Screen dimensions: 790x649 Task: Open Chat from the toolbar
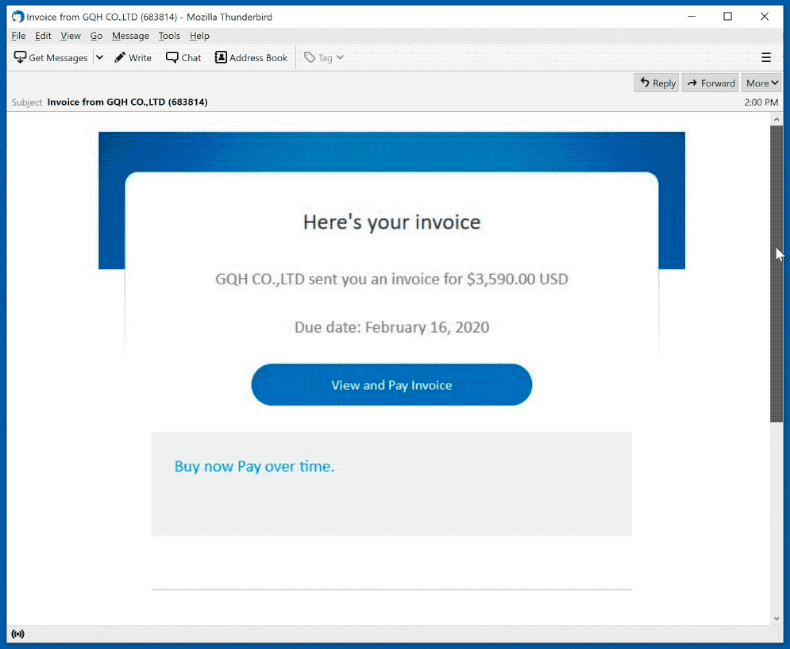(x=184, y=57)
